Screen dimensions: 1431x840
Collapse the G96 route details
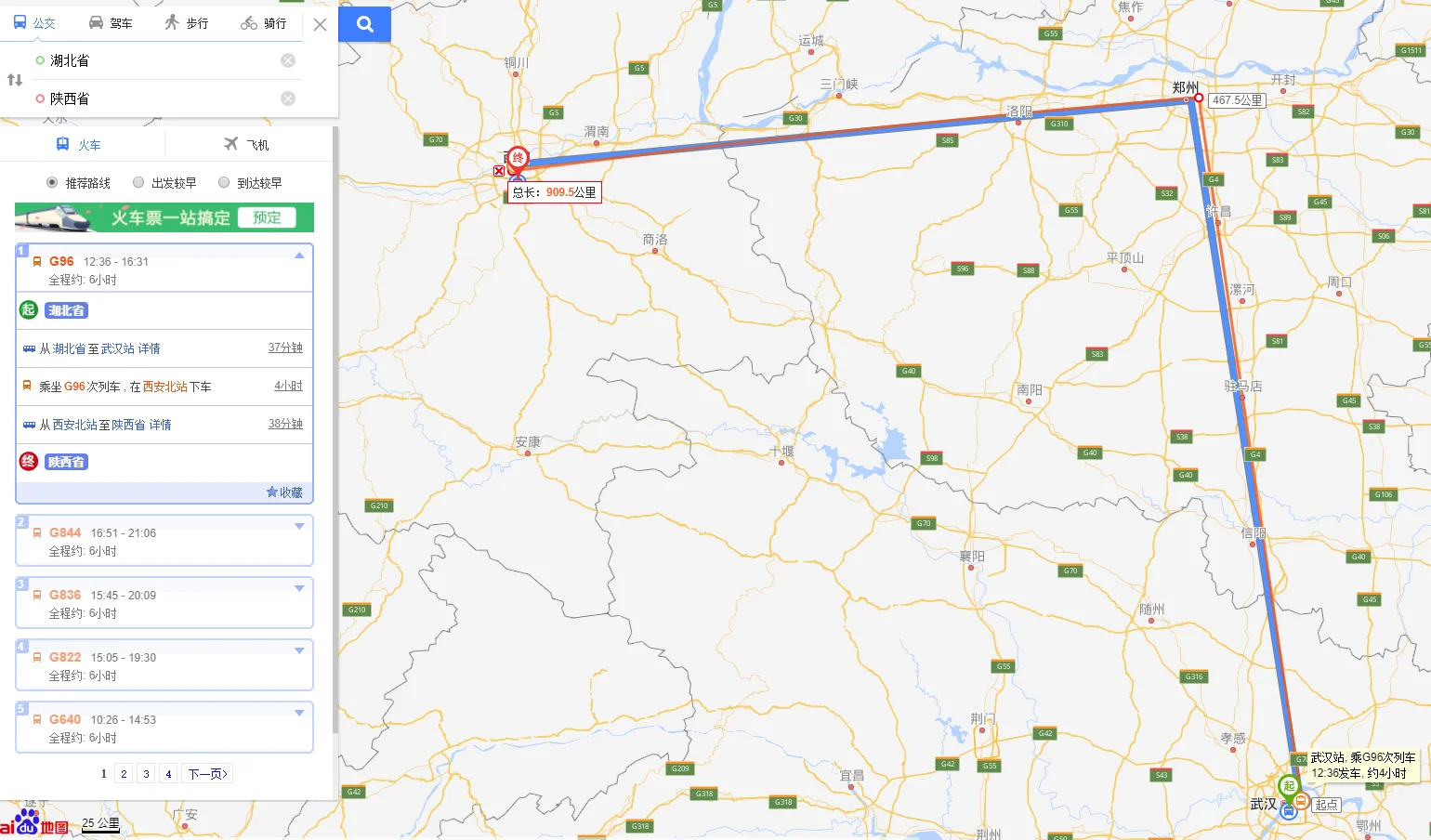coord(299,256)
